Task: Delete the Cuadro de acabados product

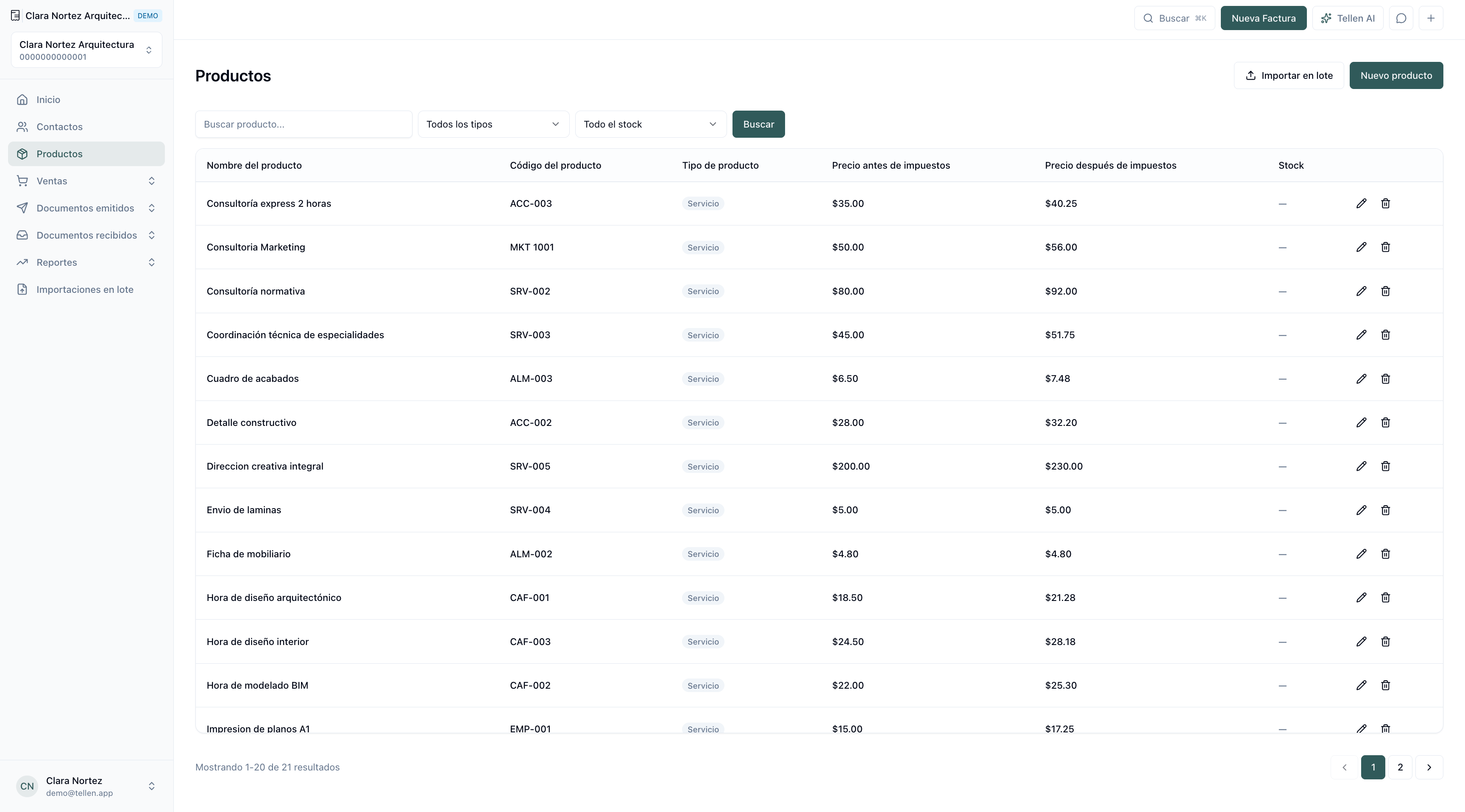Action: coord(1385,379)
